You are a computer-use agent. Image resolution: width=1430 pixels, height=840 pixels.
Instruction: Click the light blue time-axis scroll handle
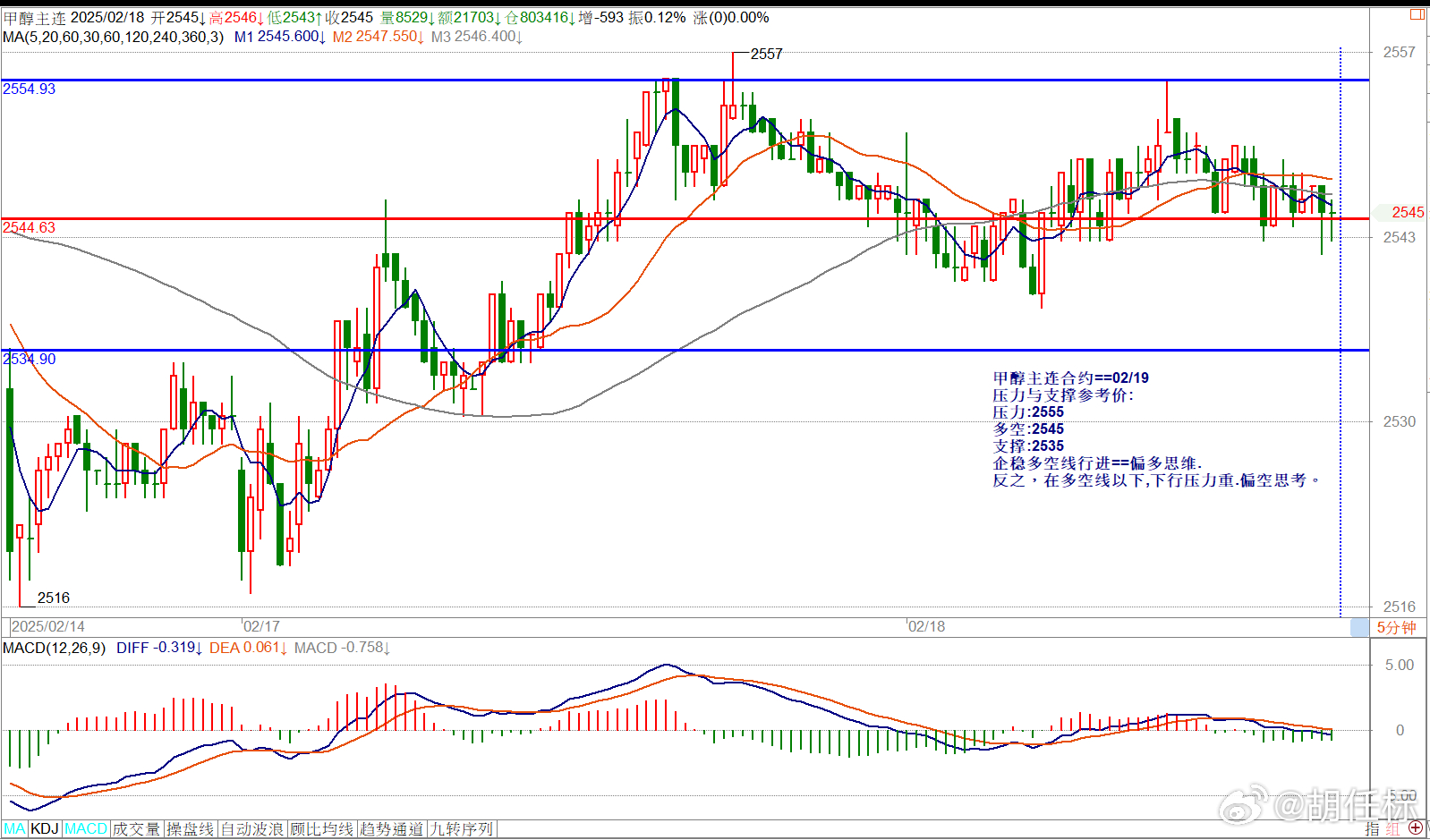click(x=1359, y=628)
